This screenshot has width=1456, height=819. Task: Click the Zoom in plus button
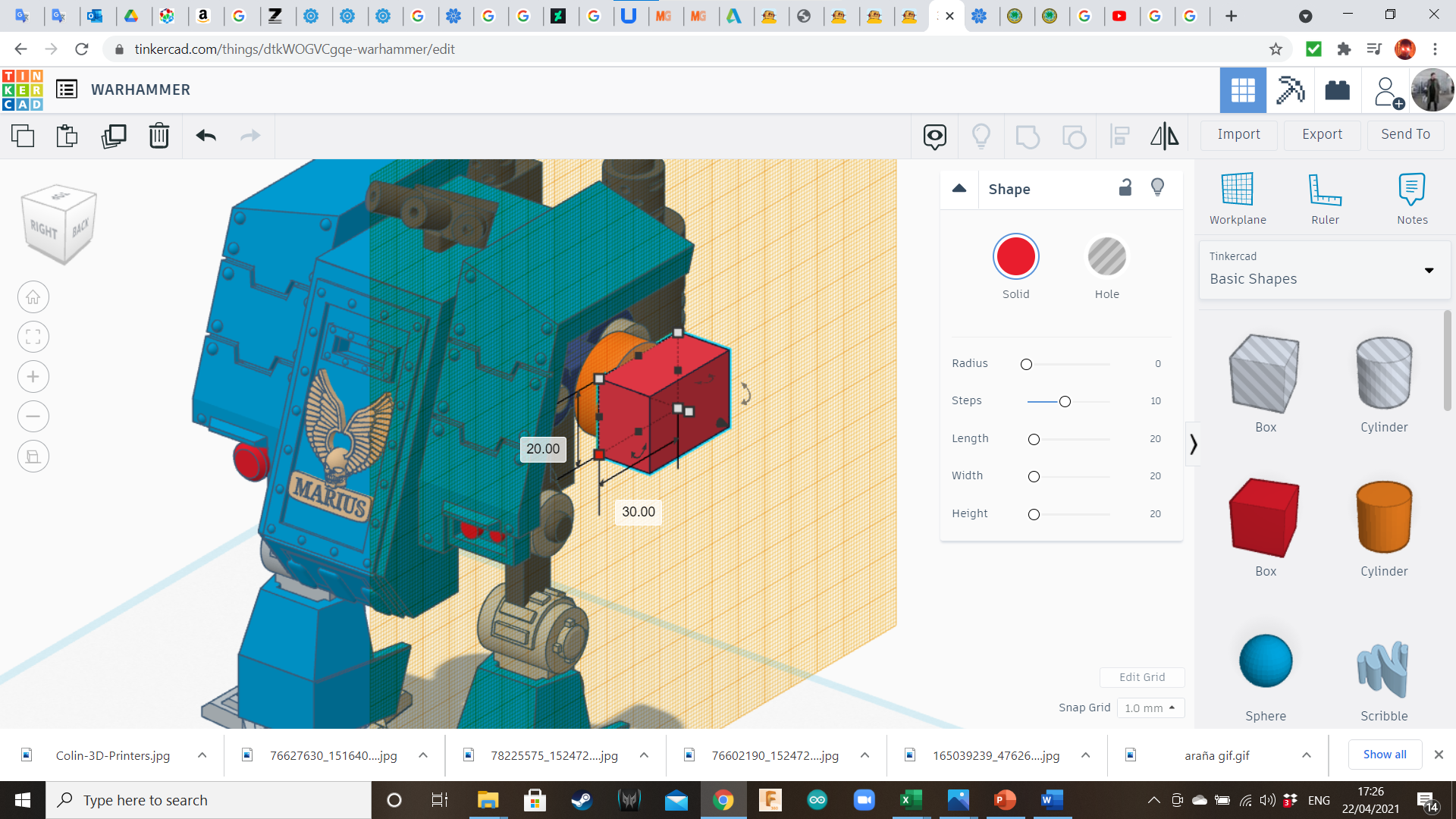[x=33, y=377]
